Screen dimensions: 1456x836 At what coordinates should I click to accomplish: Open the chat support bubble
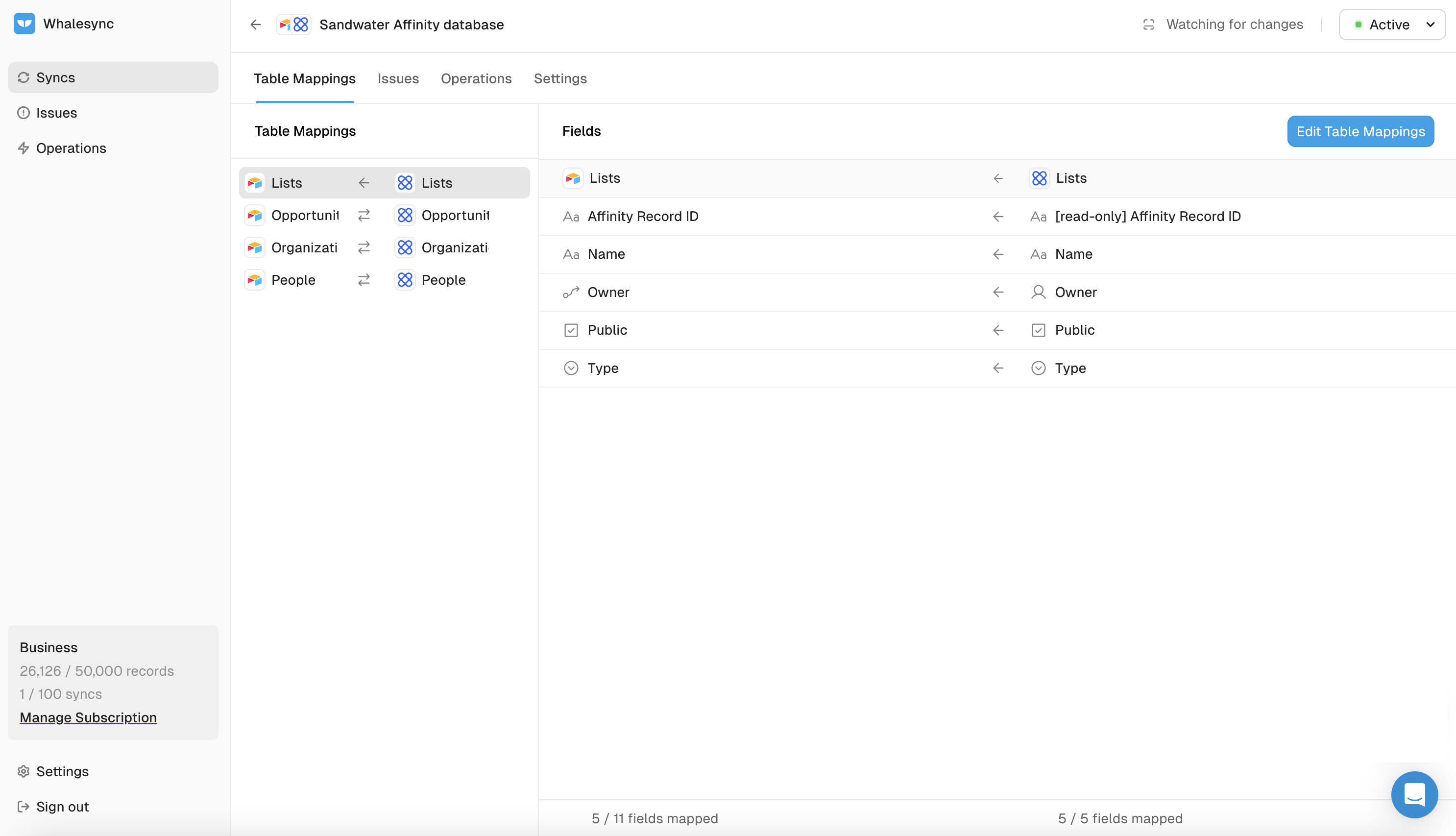point(1414,795)
